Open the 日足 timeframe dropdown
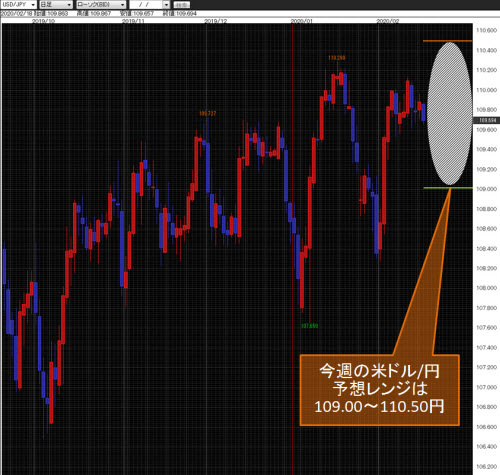Viewport: 500px width, 475px height. click(x=56, y=5)
